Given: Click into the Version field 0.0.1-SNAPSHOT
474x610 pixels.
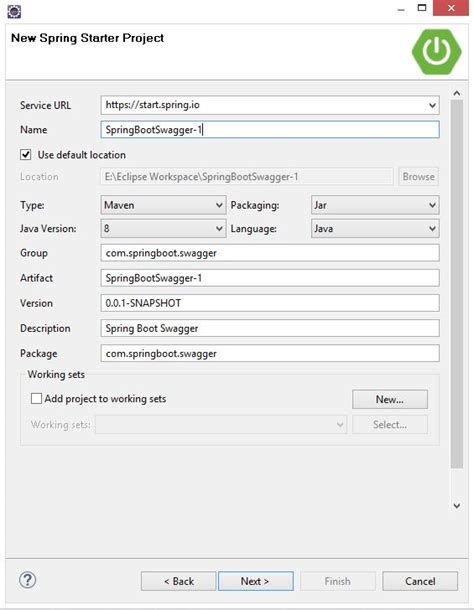Looking at the screenshot, I should pos(270,303).
